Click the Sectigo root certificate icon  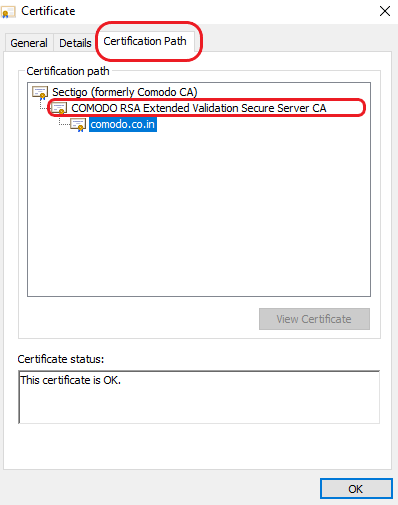coord(40,92)
